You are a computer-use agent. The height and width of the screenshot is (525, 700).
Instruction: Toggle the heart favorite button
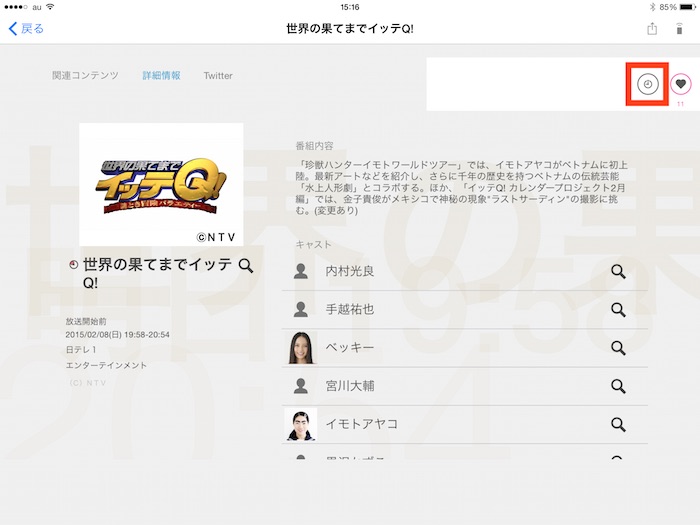[x=680, y=85]
